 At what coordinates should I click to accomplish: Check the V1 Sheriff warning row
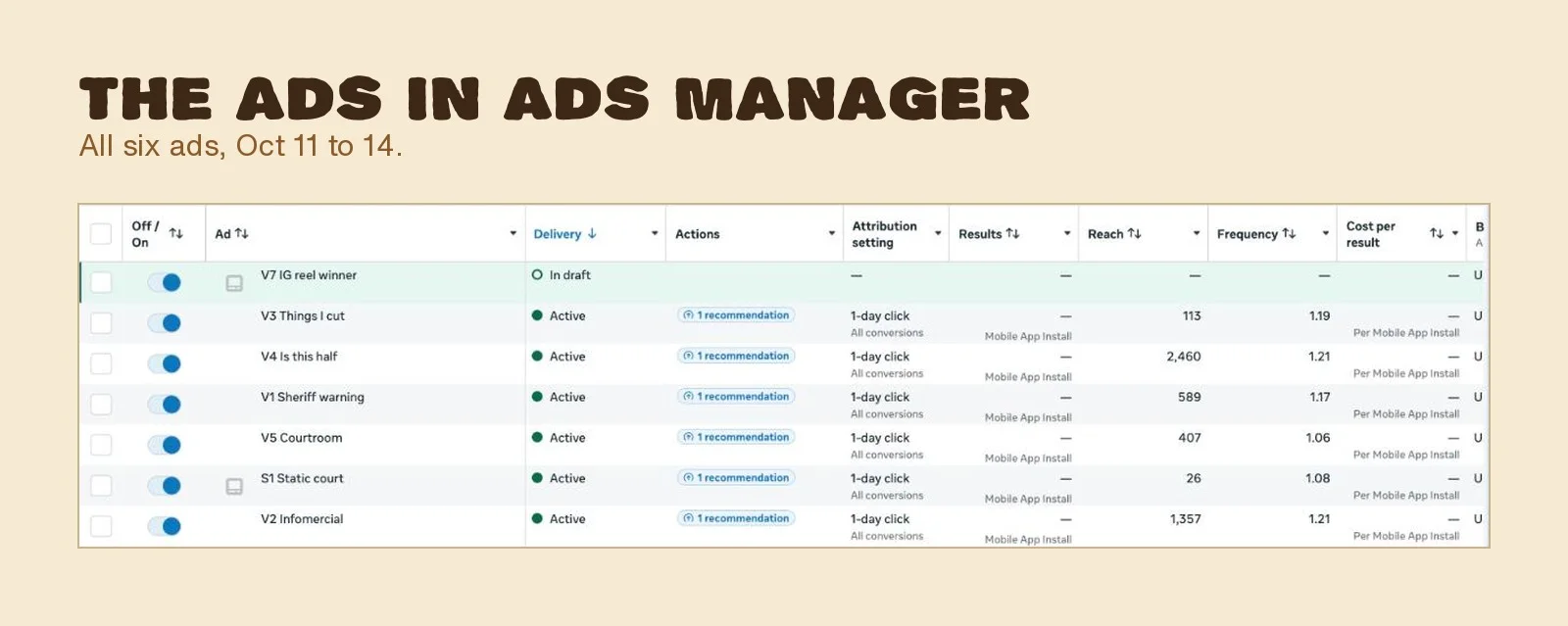[101, 404]
